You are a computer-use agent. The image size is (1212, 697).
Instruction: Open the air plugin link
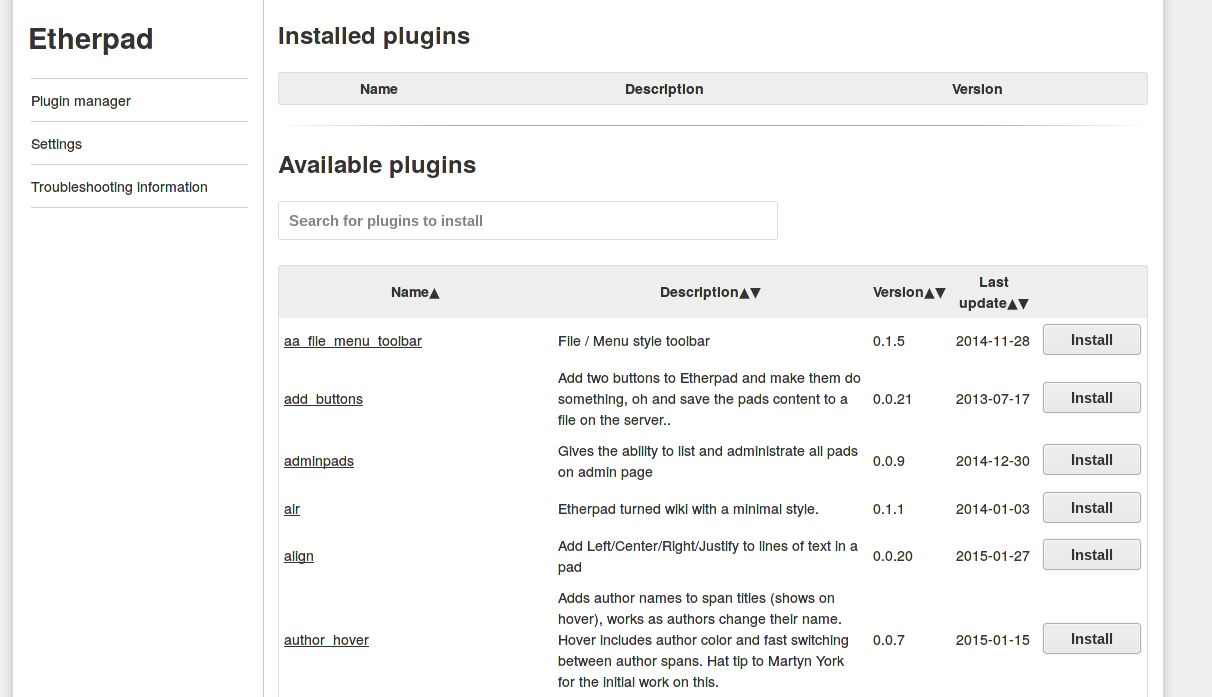(x=292, y=509)
